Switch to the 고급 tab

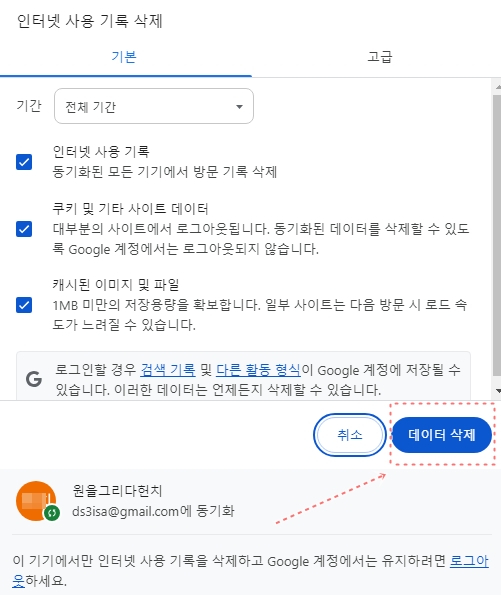point(380,57)
